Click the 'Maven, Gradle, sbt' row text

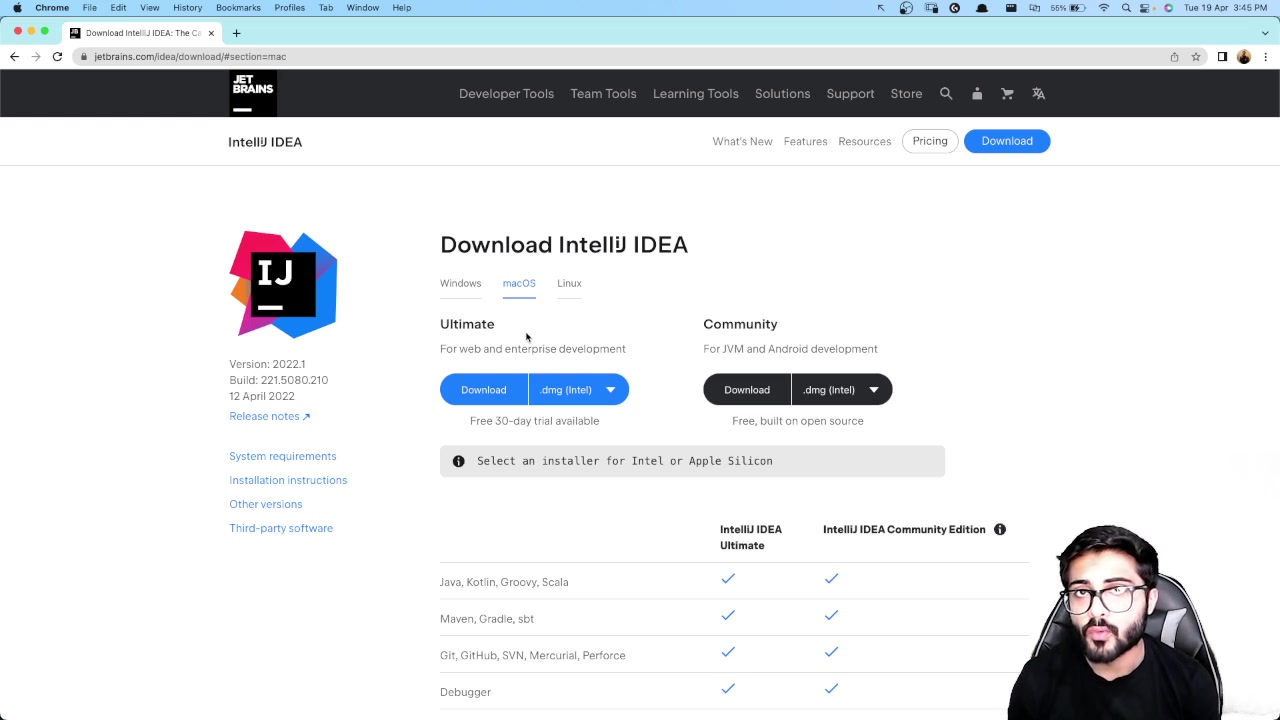[x=487, y=619]
